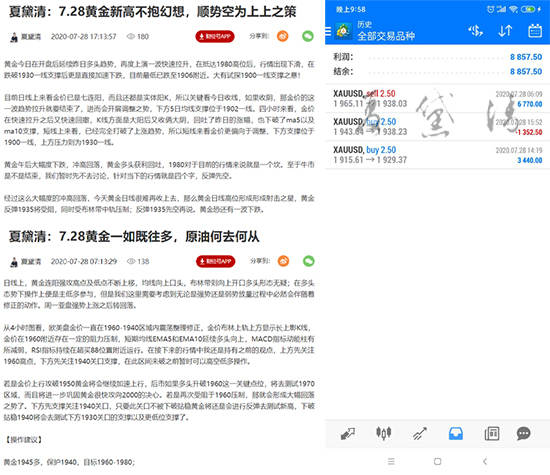Click the 分享到 label in the first article
The image size is (550, 475).
point(259,36)
